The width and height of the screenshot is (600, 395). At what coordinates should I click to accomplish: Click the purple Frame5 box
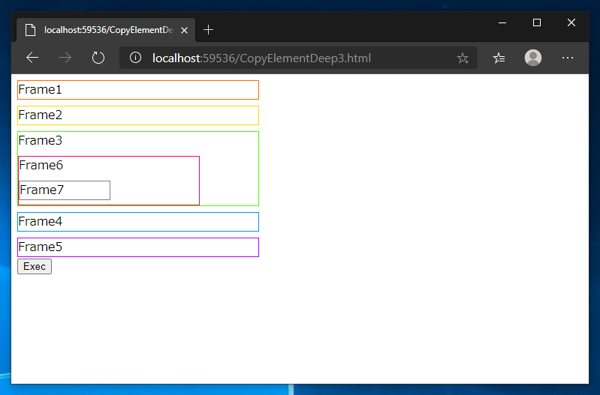[138, 247]
